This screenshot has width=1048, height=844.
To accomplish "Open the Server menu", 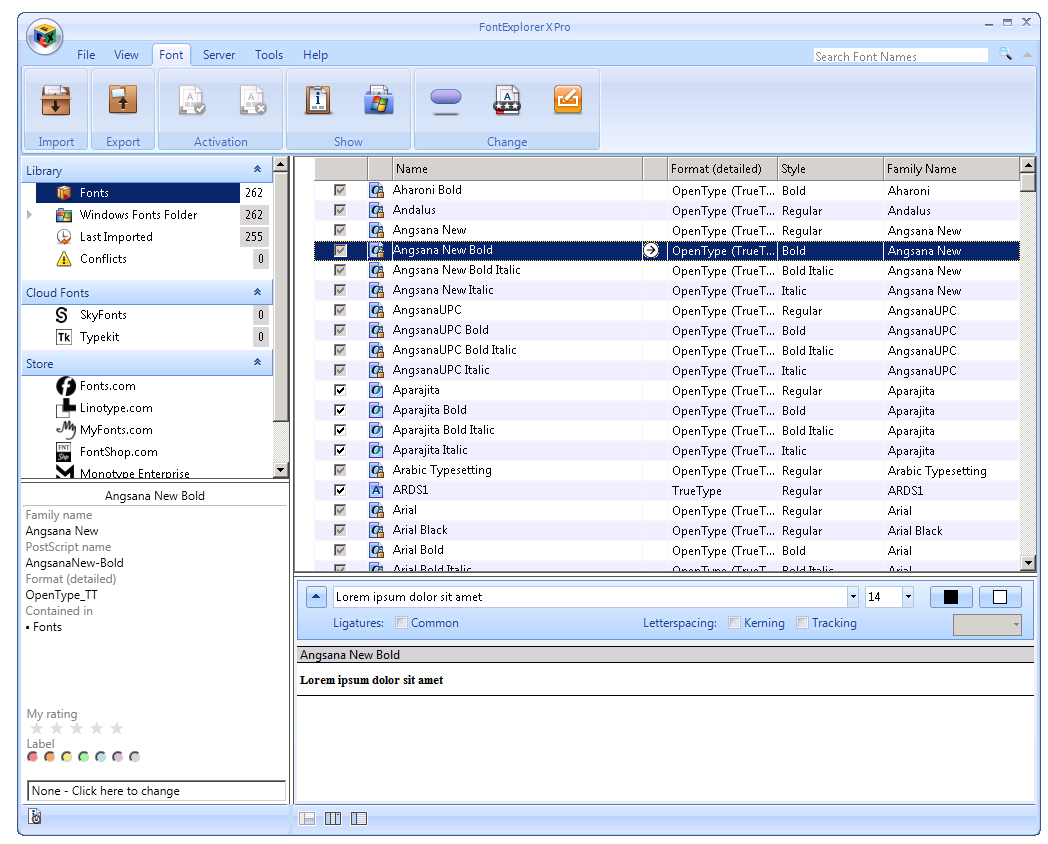I will point(219,55).
